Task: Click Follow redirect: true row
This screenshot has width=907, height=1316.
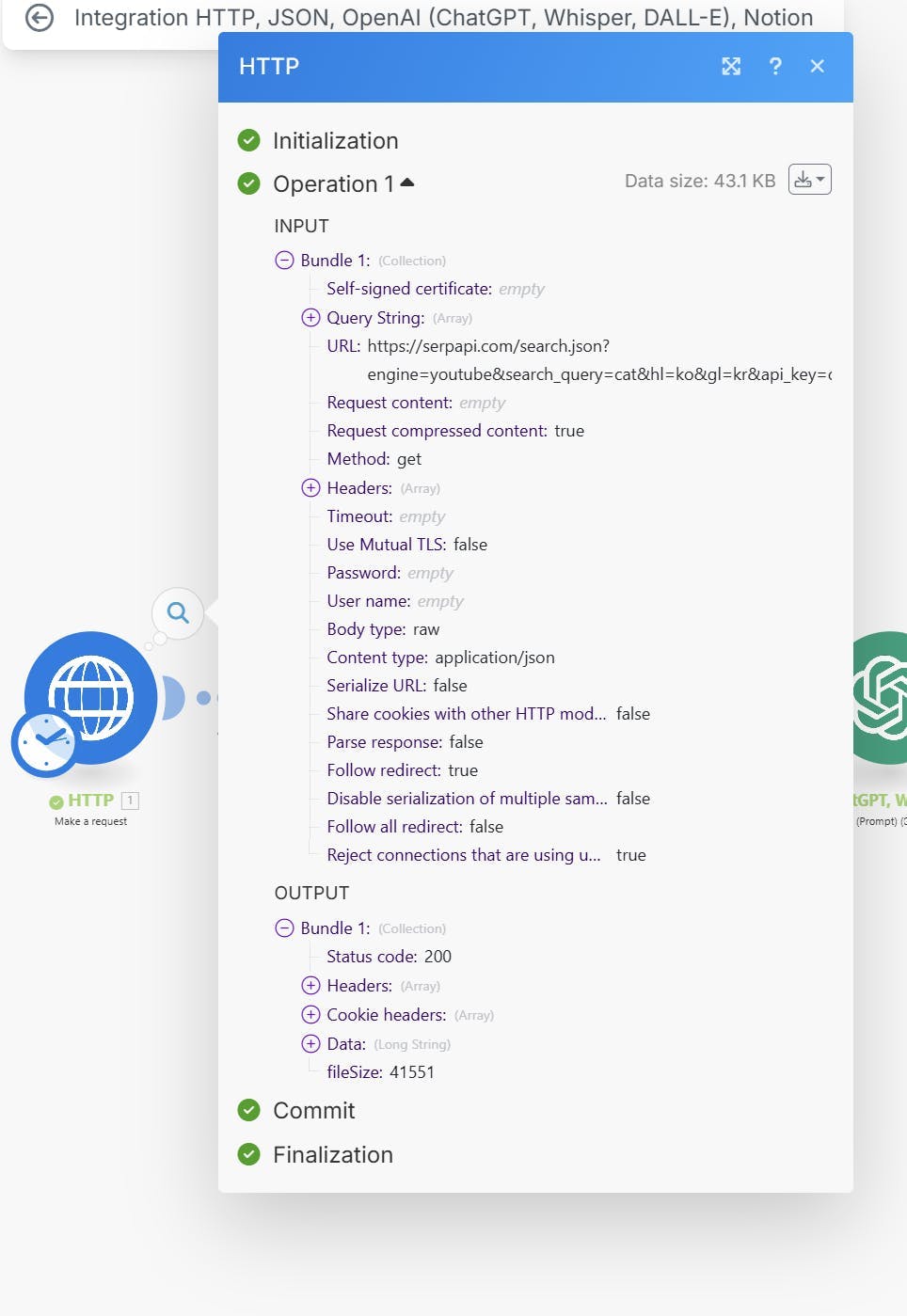Action: 402,770
